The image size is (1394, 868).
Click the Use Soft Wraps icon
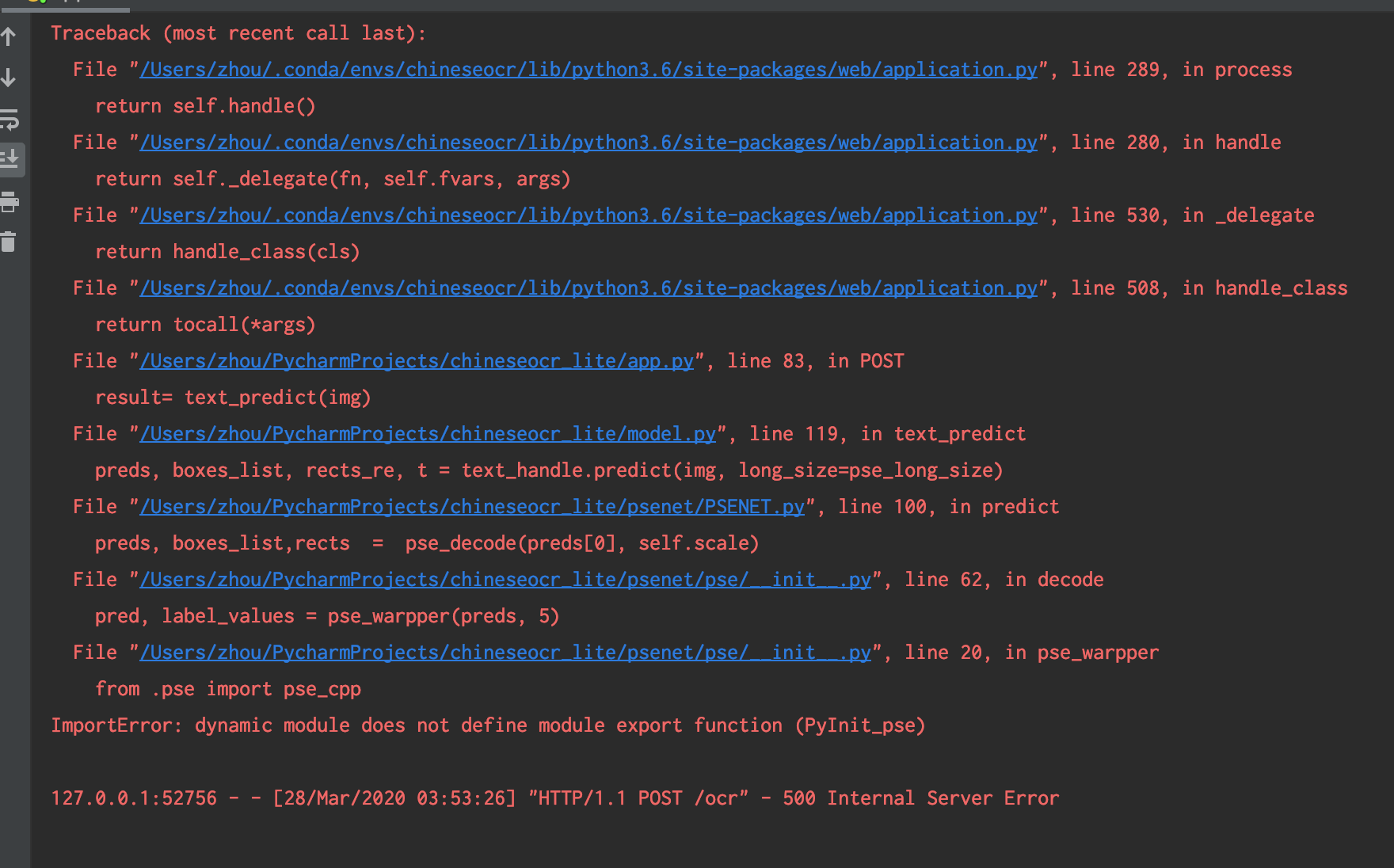coord(10,121)
